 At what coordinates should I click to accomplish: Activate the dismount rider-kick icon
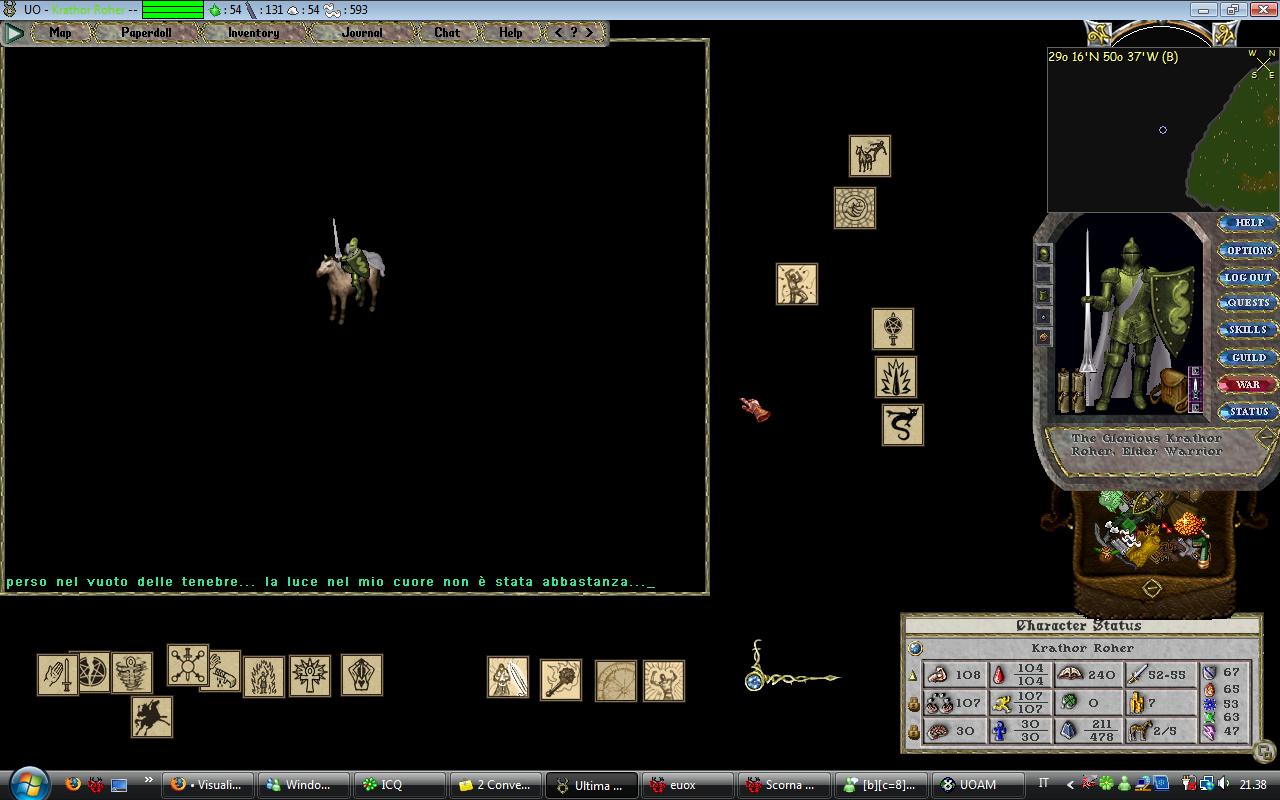point(870,156)
